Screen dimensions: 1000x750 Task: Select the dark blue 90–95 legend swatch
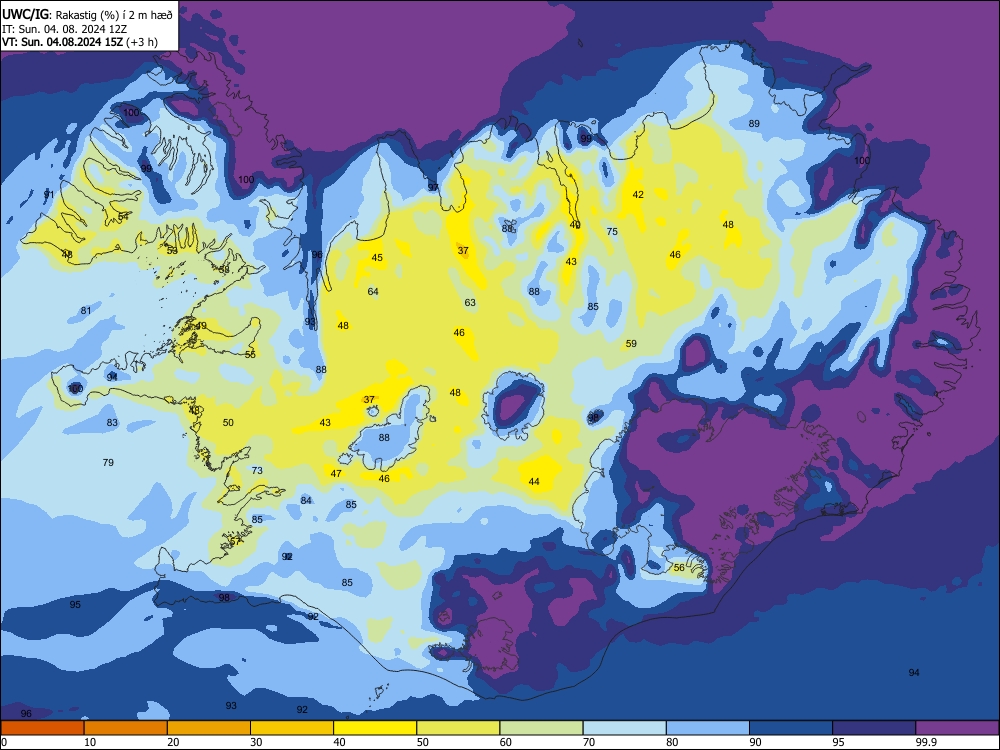(791, 728)
